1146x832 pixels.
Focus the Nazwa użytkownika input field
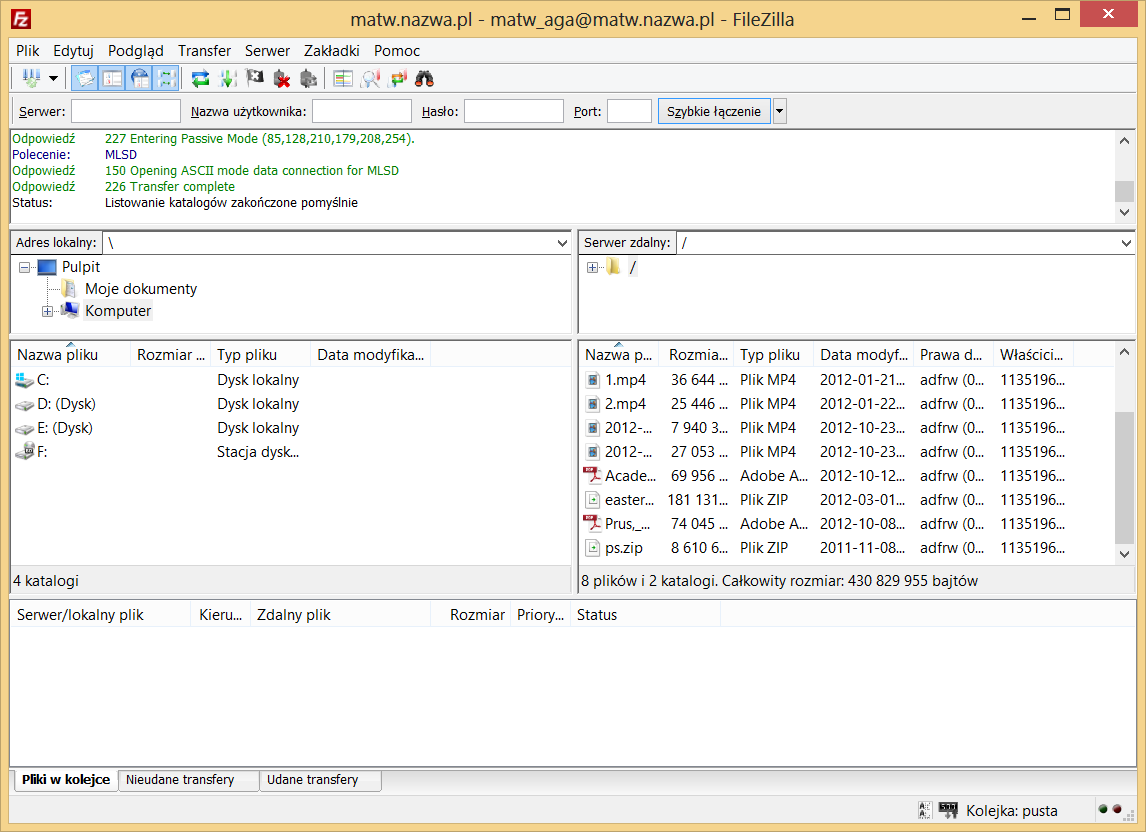coord(362,111)
